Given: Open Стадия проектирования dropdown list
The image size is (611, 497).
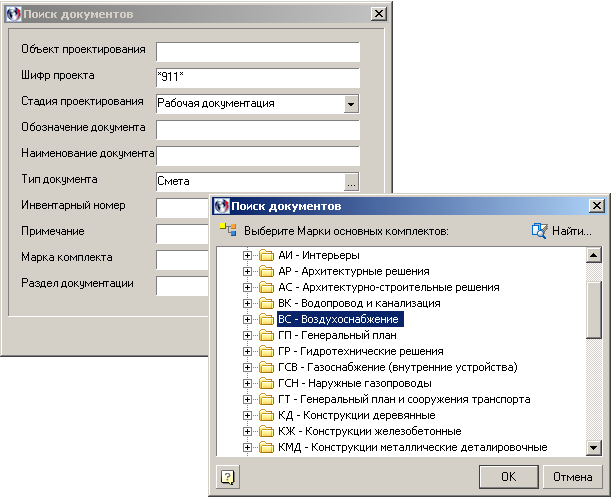Looking at the screenshot, I should (350, 103).
